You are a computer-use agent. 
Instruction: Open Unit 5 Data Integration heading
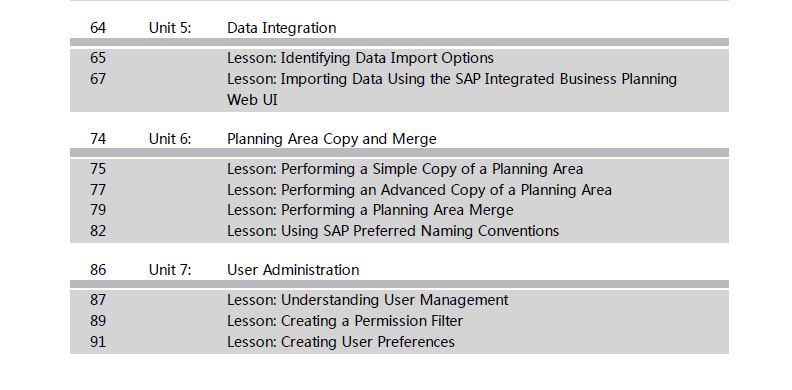(x=281, y=28)
